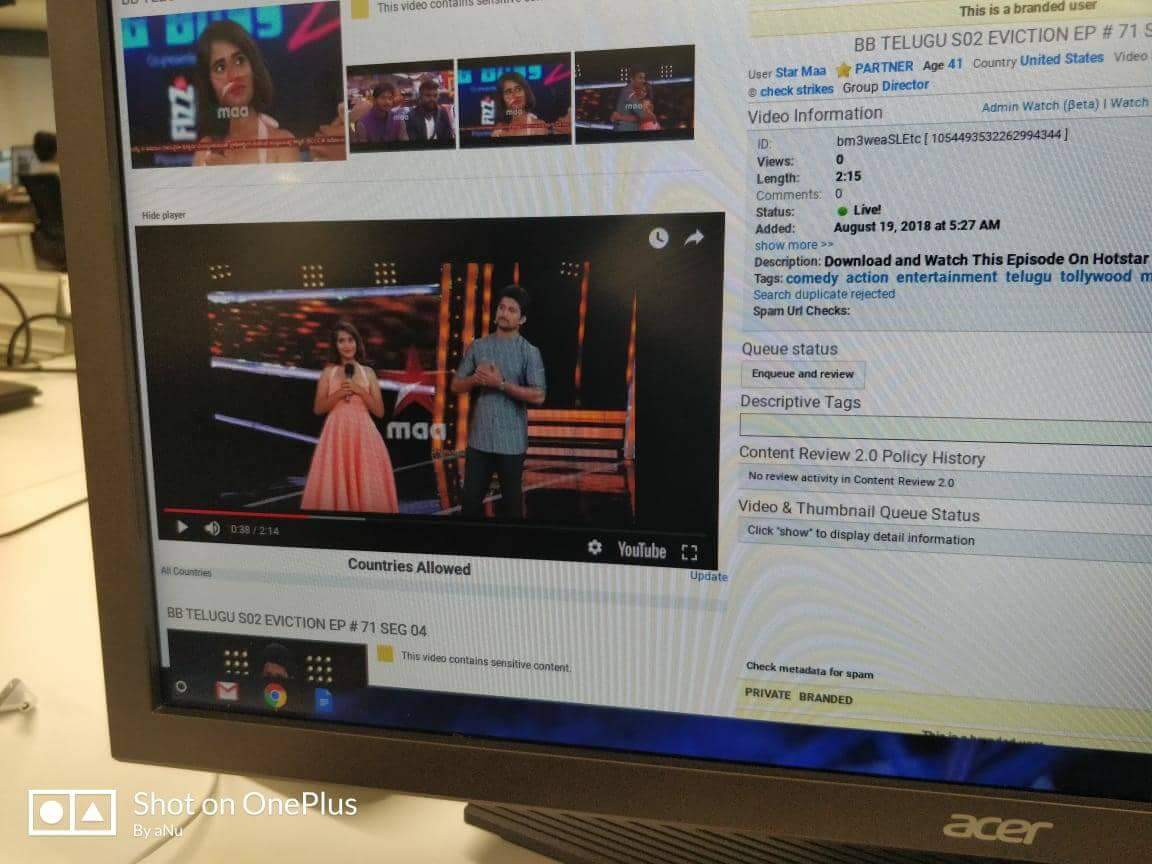Click the tollywood tag
The height and width of the screenshot is (864, 1152).
click(x=1095, y=276)
